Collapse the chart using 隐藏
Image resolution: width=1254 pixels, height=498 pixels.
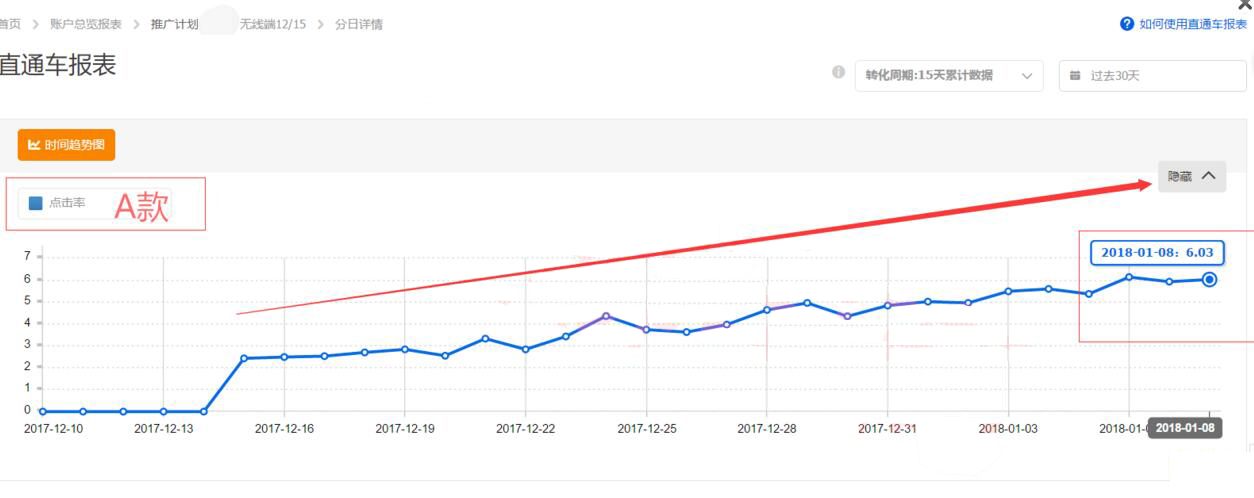click(1191, 176)
